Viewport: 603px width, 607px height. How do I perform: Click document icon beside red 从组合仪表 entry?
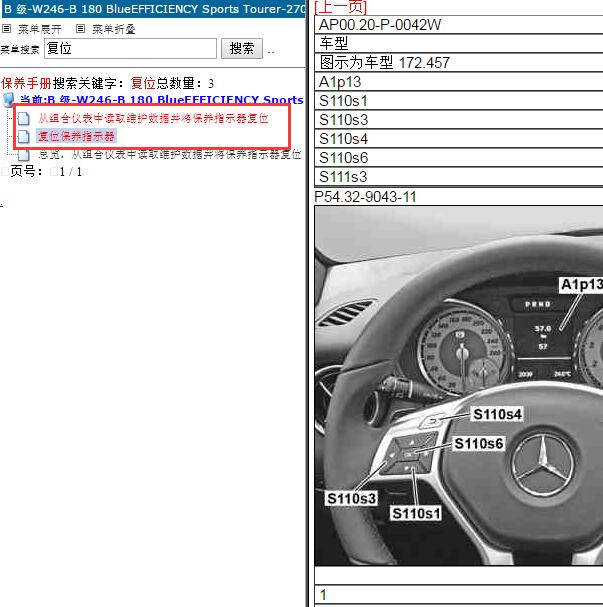(x=24, y=118)
